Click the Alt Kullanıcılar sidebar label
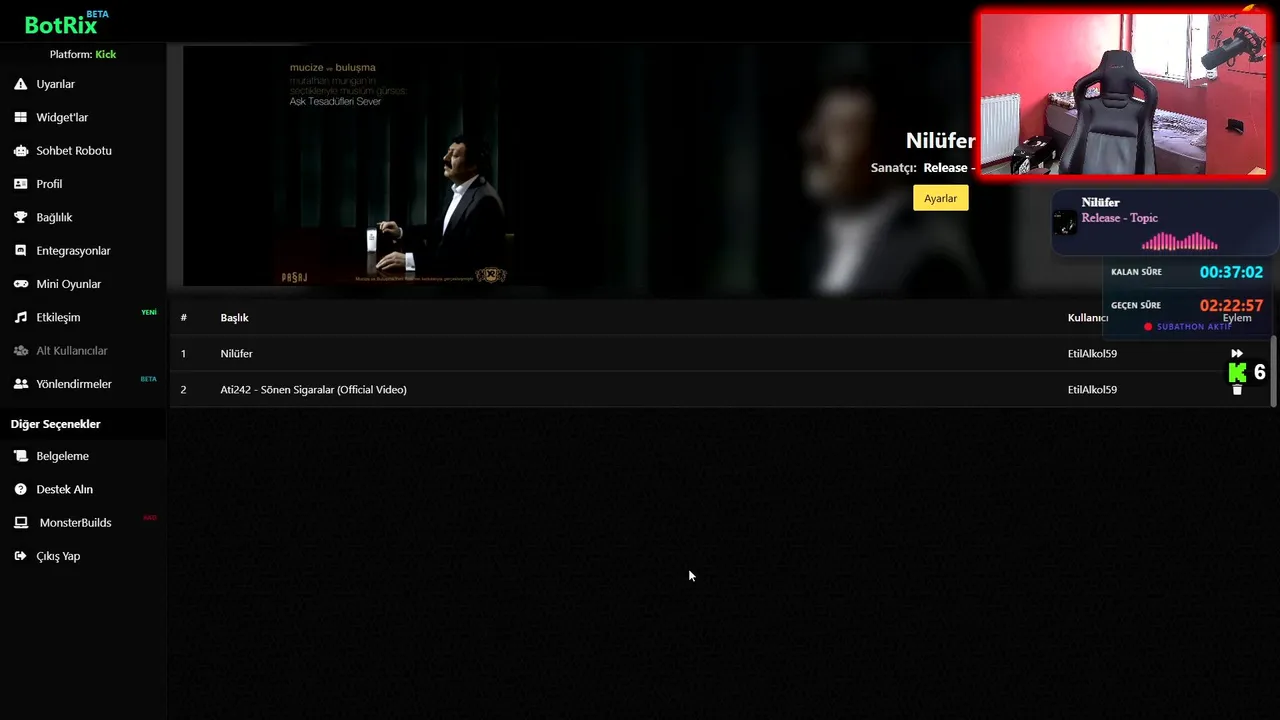 72,351
